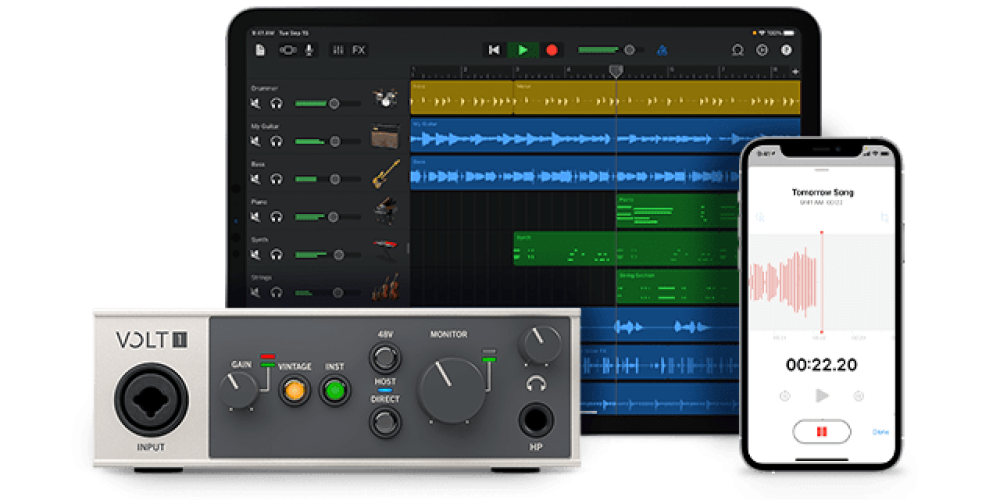The width and height of the screenshot is (1000, 500).
Task: Open the FX effects panel
Action: [359, 50]
